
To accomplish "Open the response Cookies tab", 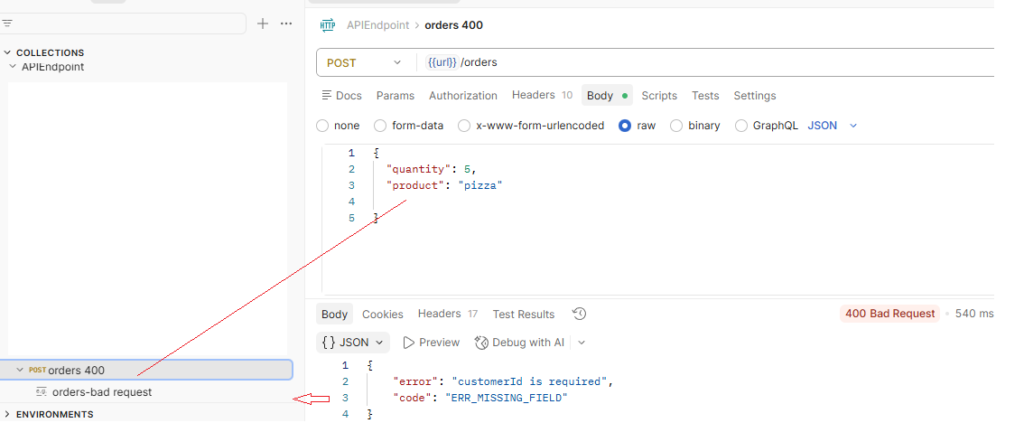I will (383, 314).
